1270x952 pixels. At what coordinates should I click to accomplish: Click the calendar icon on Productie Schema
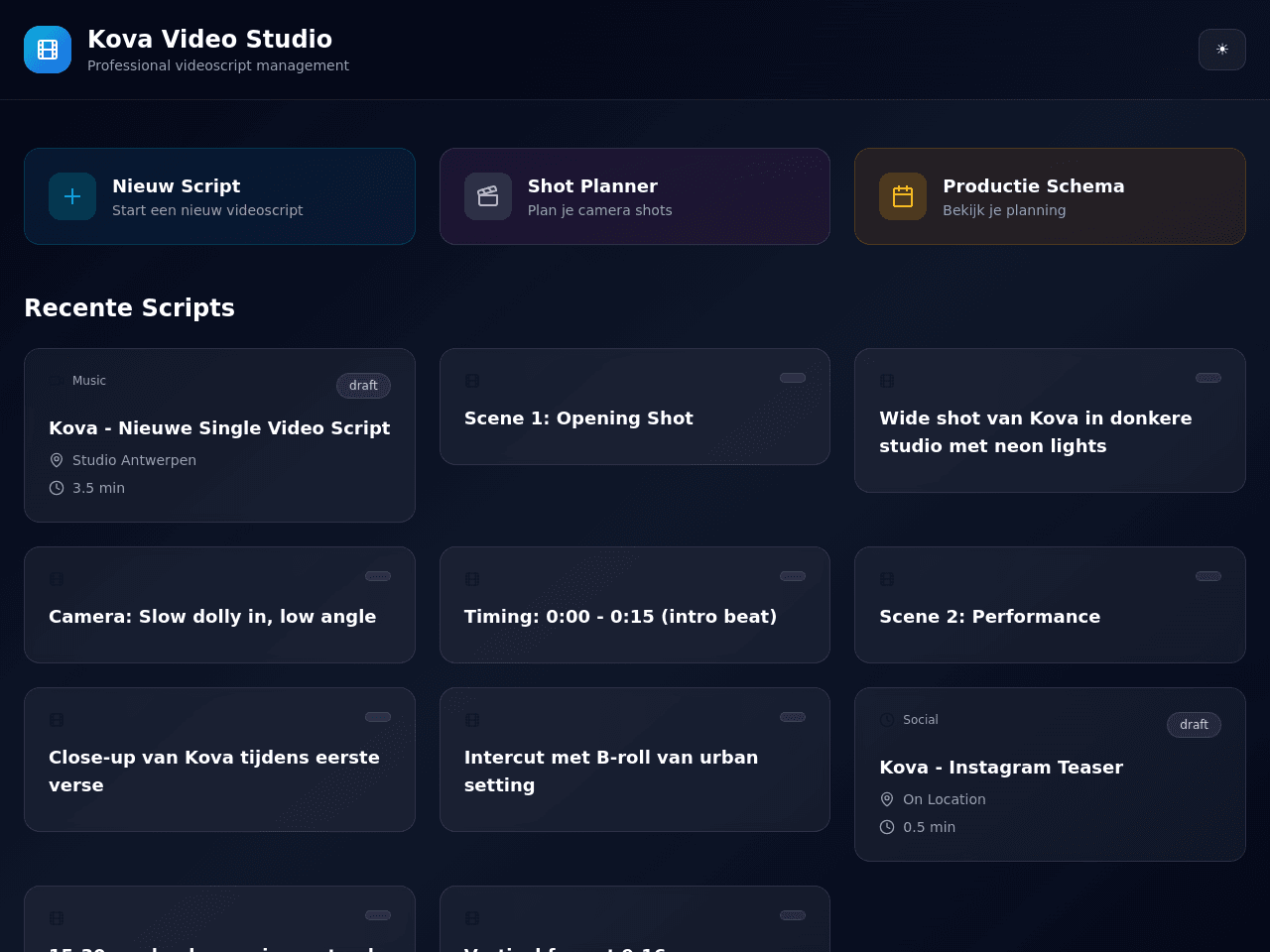click(903, 196)
